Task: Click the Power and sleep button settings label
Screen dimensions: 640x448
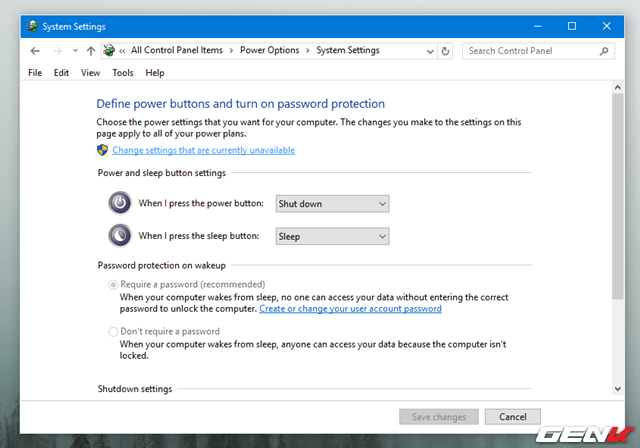Action: 161,173
